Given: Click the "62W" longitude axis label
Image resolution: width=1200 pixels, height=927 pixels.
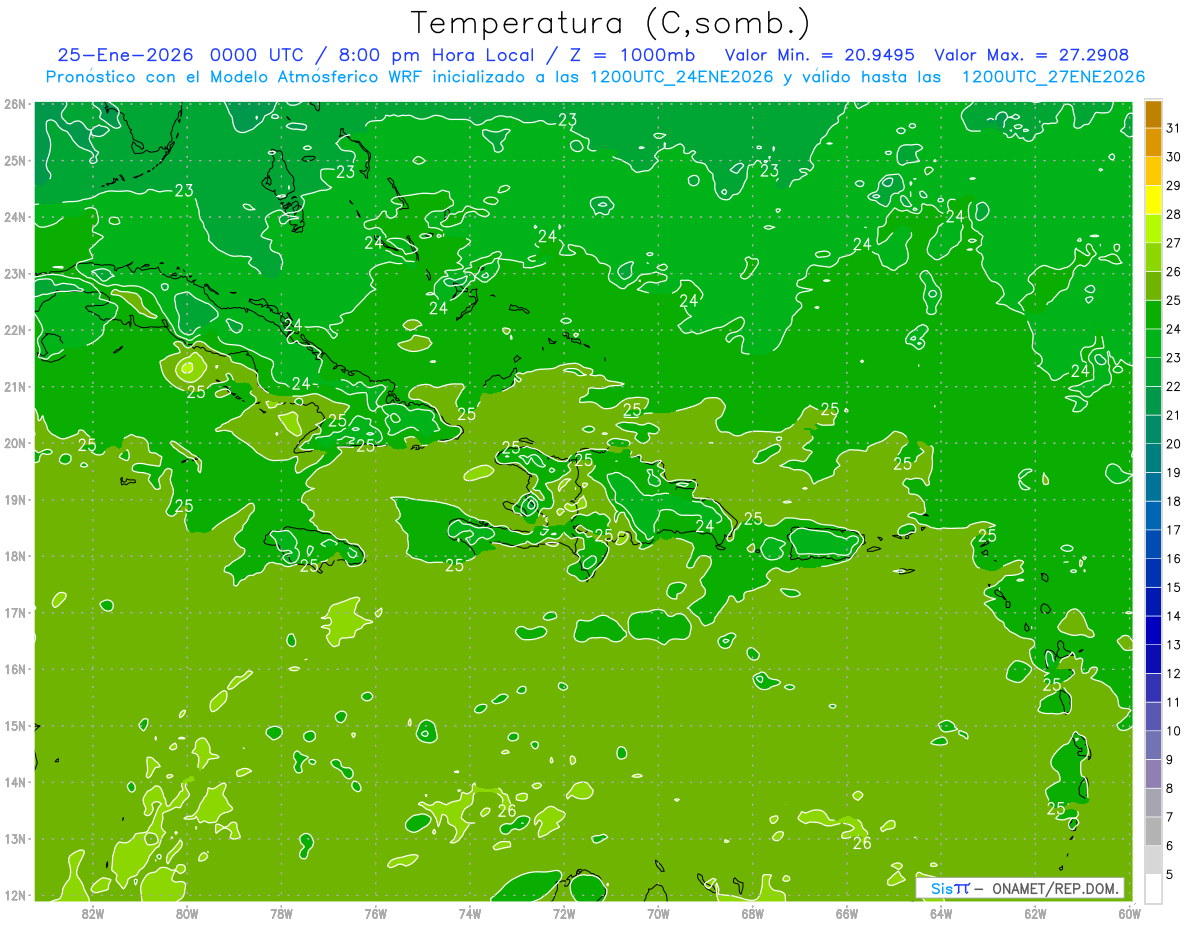Looking at the screenshot, I should click(x=1035, y=912).
